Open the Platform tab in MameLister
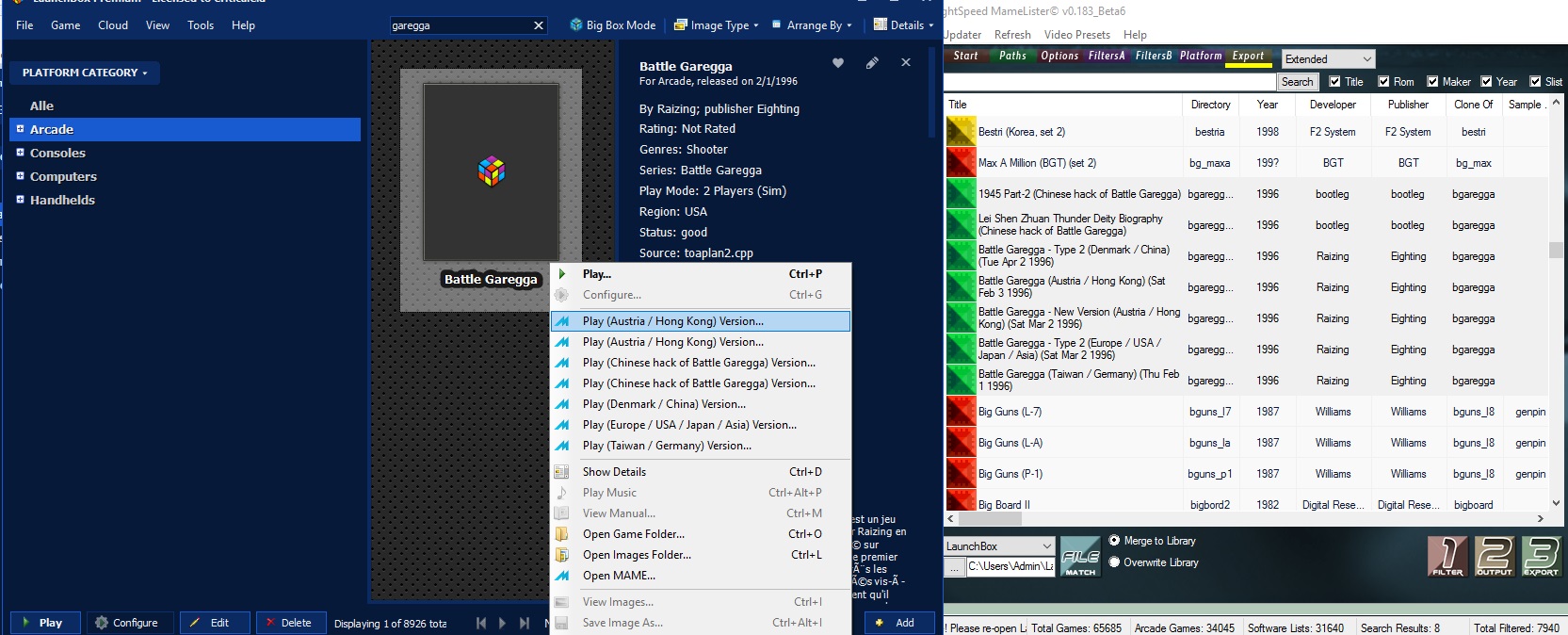Image resolution: width=1568 pixels, height=635 pixels. pos(1201,56)
